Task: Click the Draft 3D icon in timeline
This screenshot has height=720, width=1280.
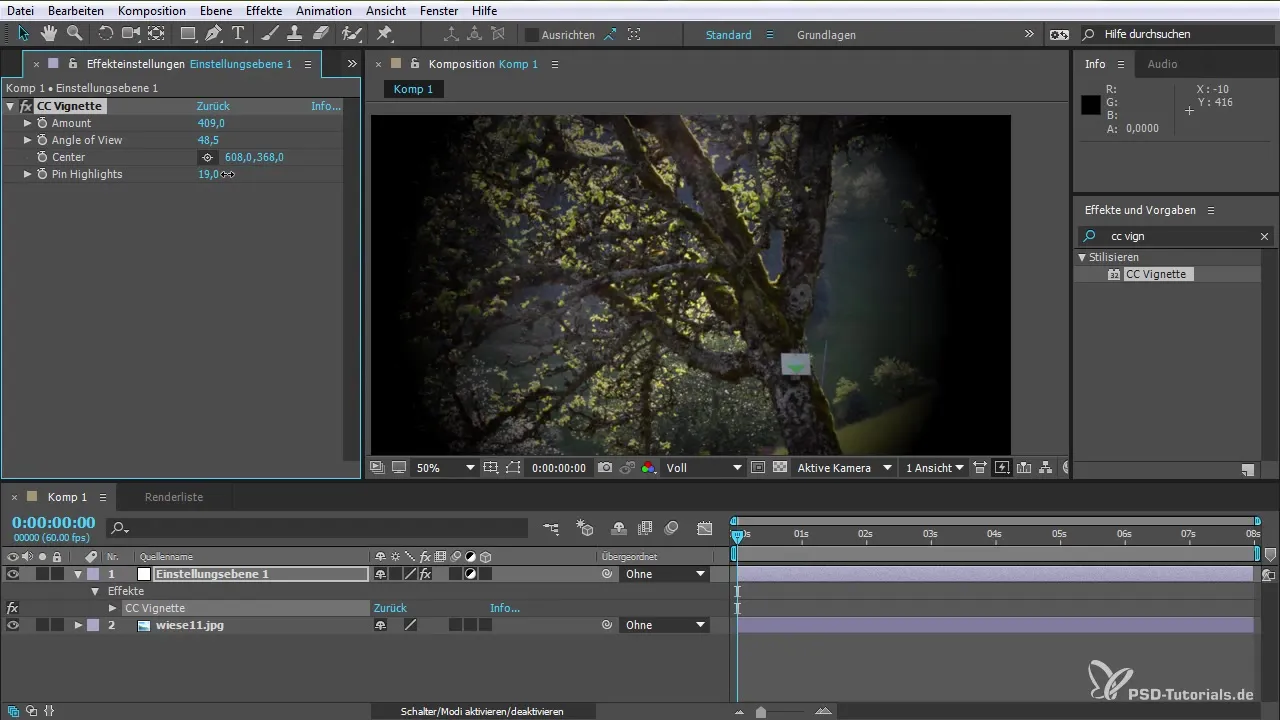Action: coord(586,528)
